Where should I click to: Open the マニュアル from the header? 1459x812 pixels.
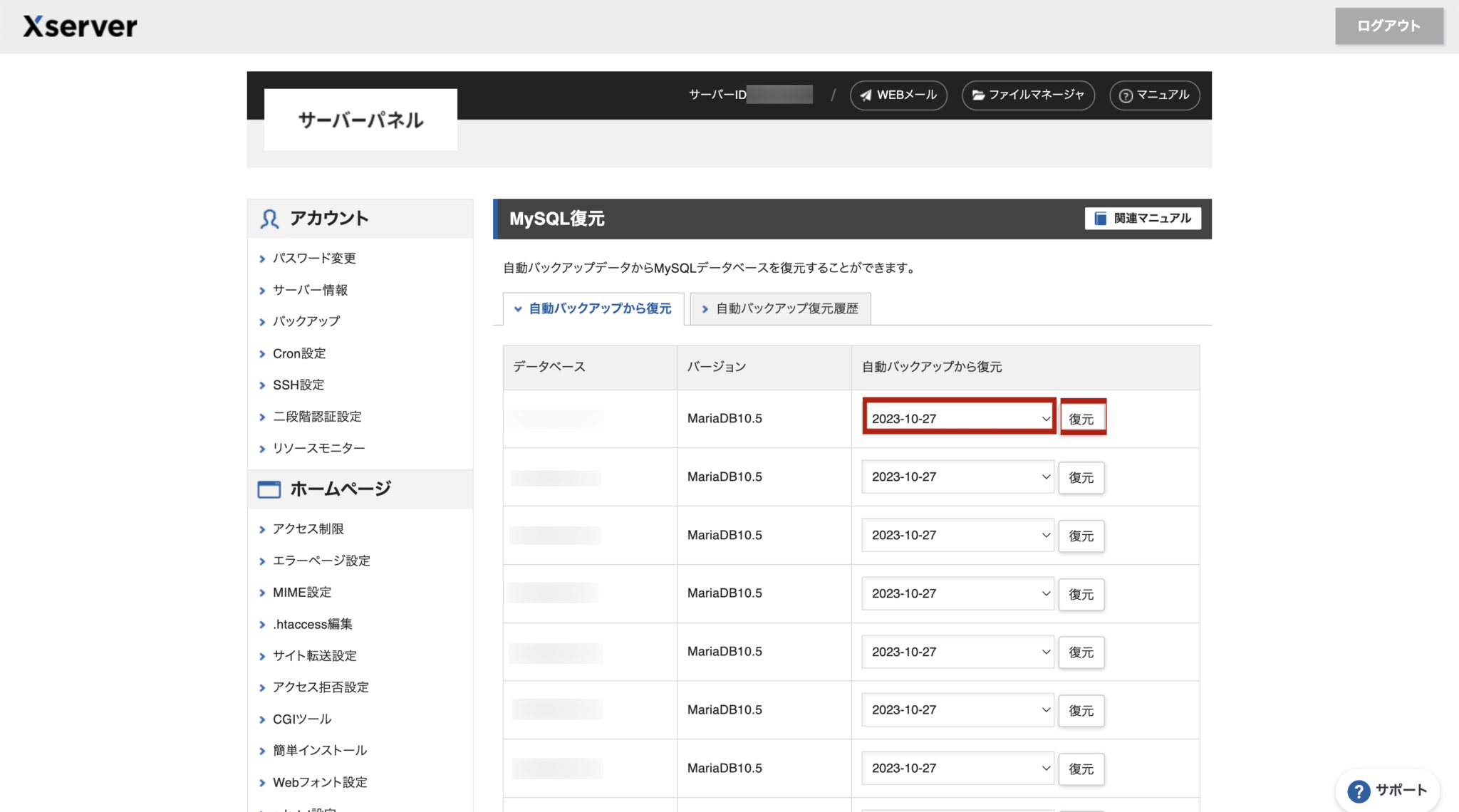pos(1153,95)
